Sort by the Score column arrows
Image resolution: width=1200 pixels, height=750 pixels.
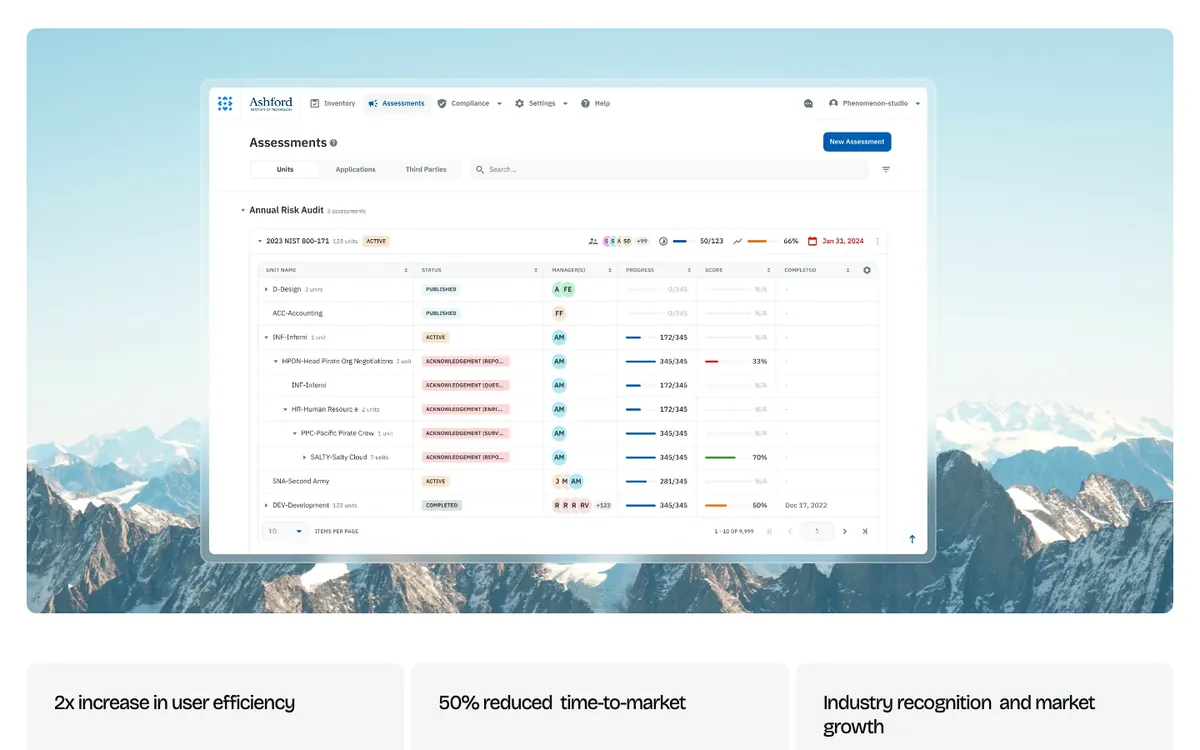coord(769,270)
